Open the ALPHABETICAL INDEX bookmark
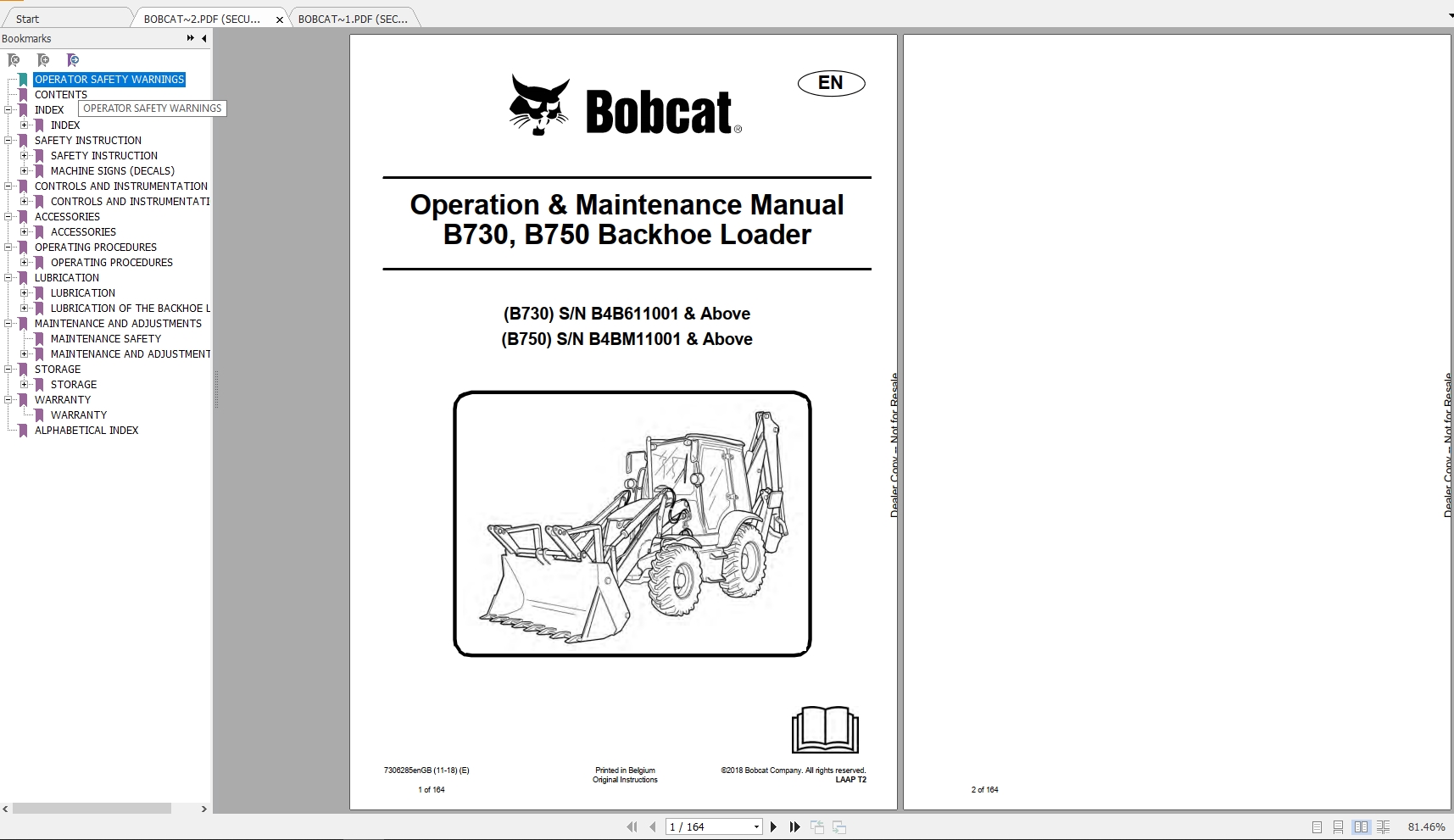This screenshot has width=1454, height=840. point(86,430)
